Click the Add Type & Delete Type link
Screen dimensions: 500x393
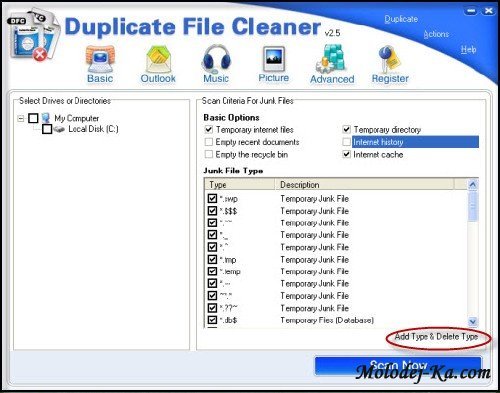(436, 337)
